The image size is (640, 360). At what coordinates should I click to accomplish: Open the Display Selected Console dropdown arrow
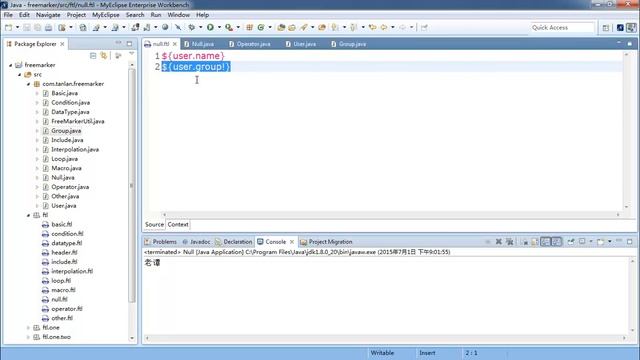click(x=590, y=242)
